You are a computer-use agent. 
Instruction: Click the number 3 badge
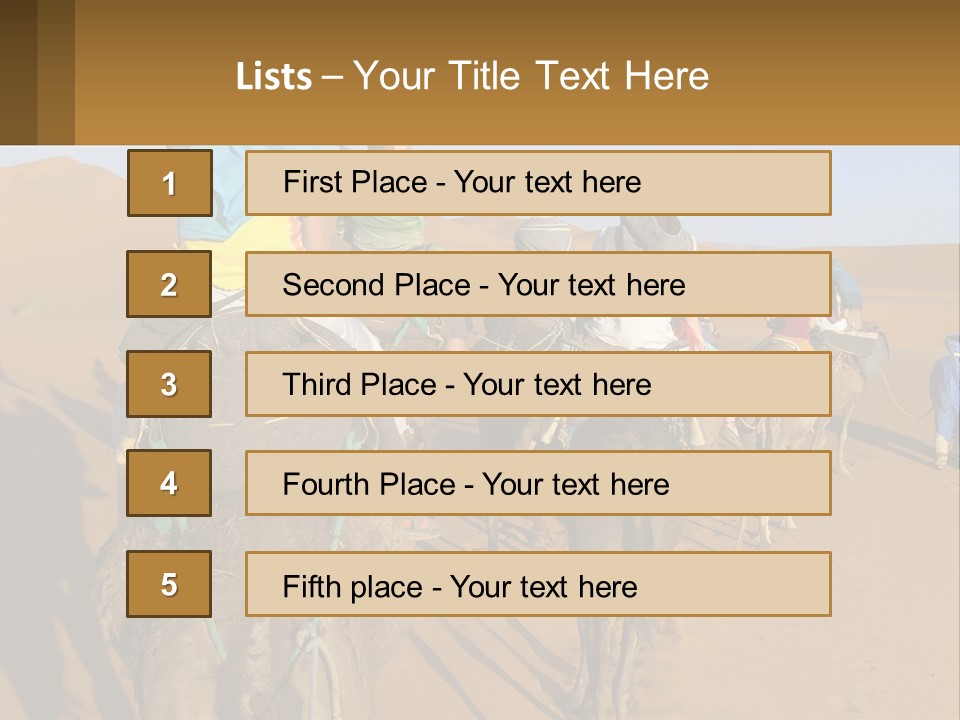(169, 384)
